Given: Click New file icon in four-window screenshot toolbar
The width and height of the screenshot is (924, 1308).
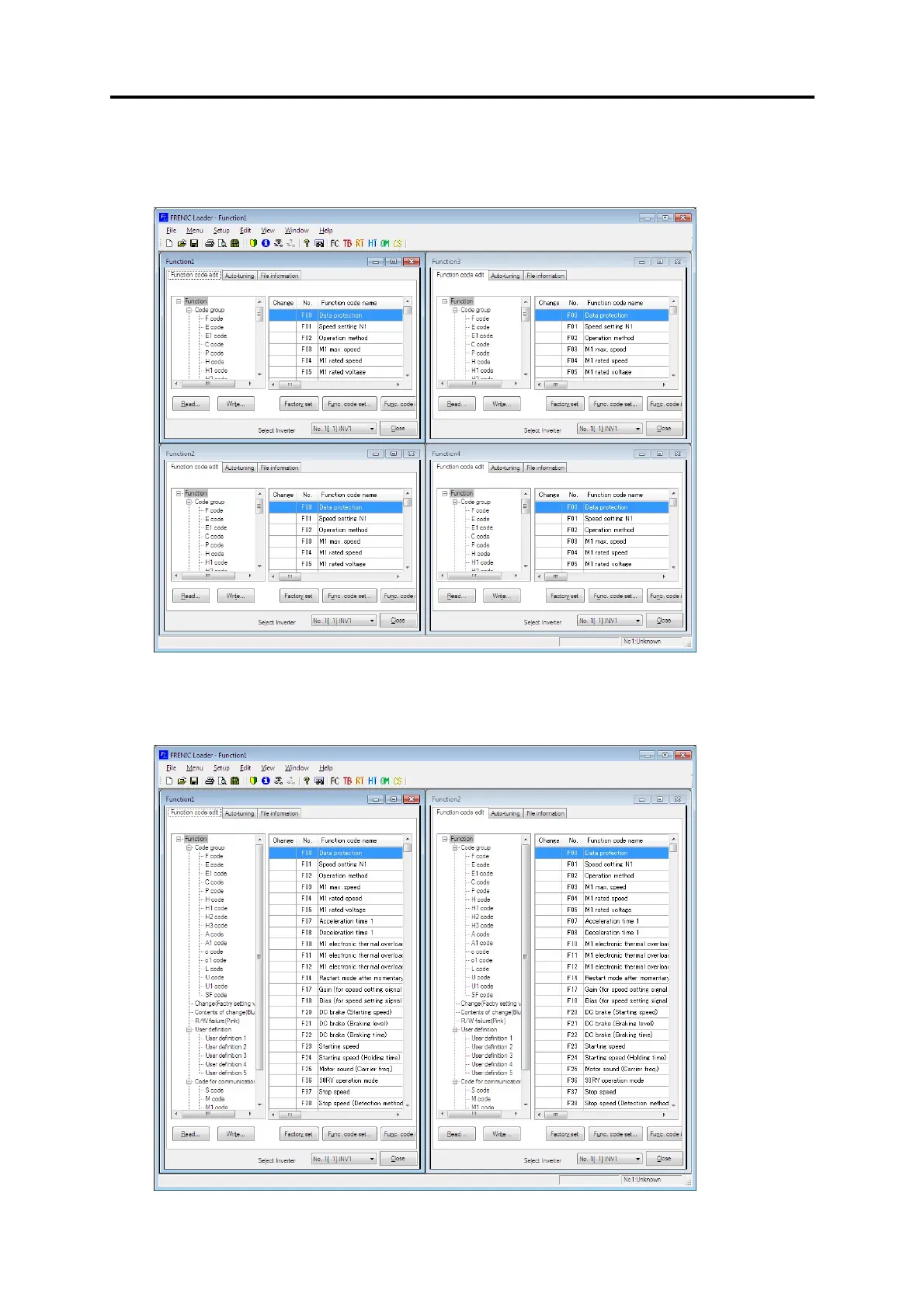Looking at the screenshot, I should point(169,243).
